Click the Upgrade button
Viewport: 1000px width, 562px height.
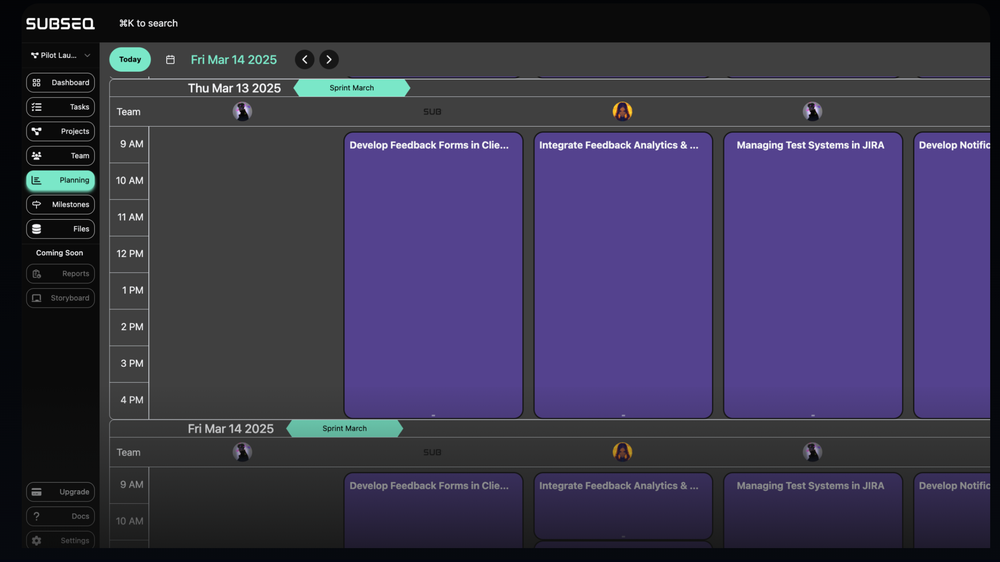60,492
